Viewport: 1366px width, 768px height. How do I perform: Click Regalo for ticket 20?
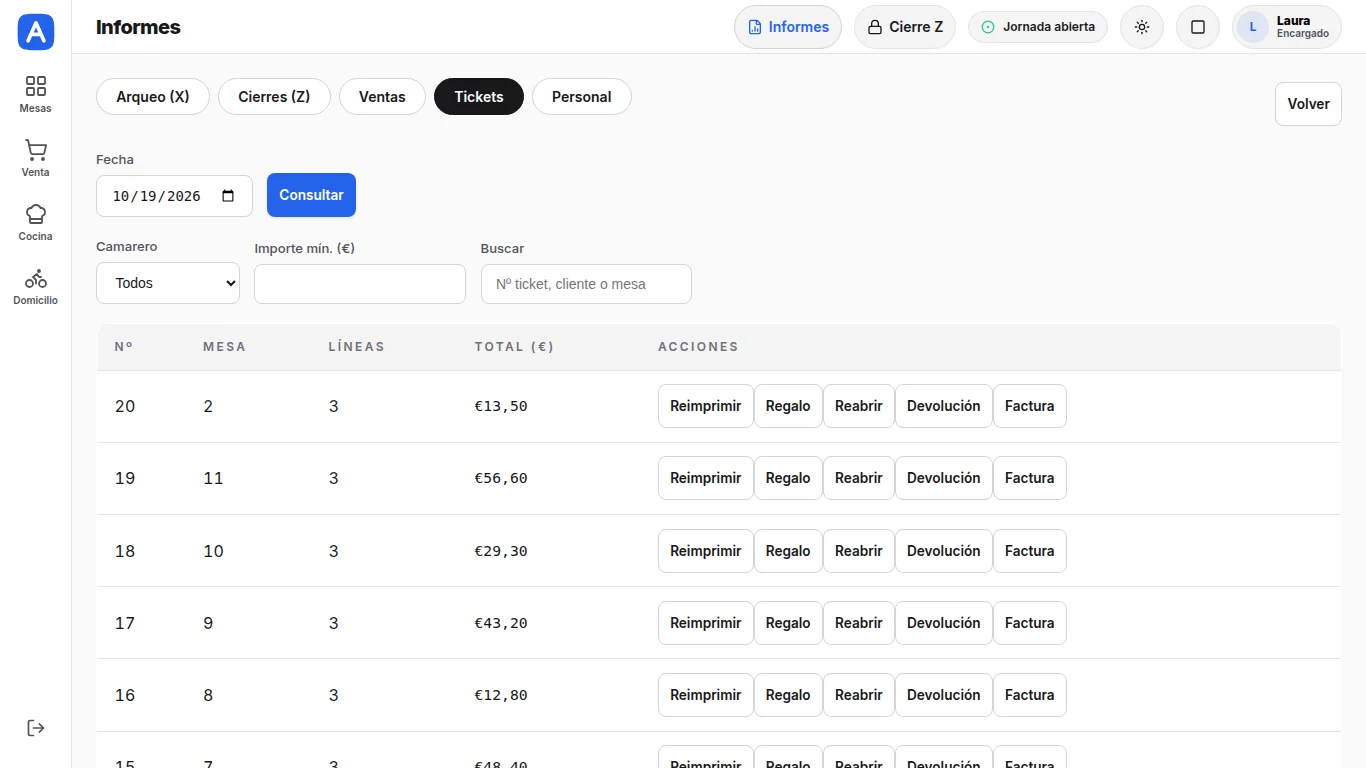click(788, 406)
